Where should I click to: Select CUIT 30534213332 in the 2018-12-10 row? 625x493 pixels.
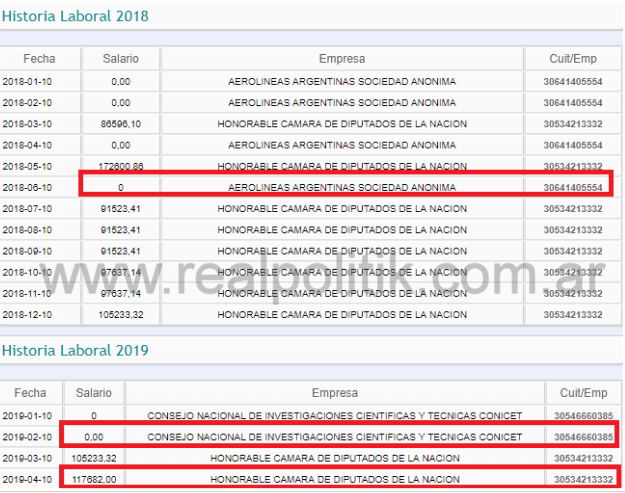tap(573, 314)
